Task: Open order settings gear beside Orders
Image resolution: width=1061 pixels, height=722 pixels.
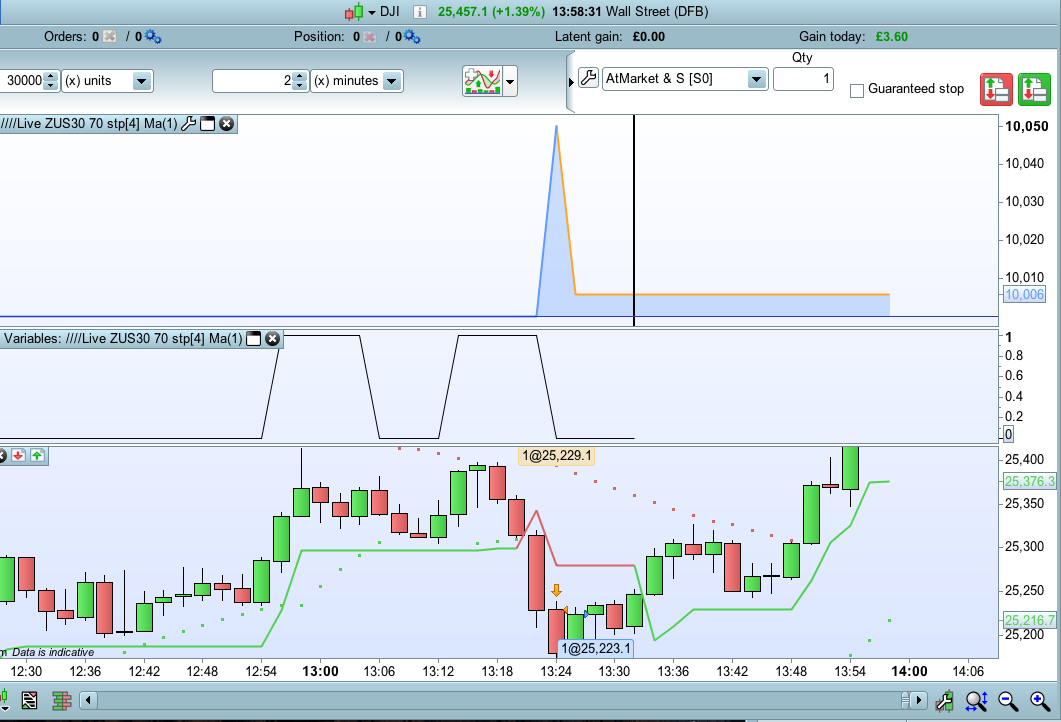Action: [153, 37]
